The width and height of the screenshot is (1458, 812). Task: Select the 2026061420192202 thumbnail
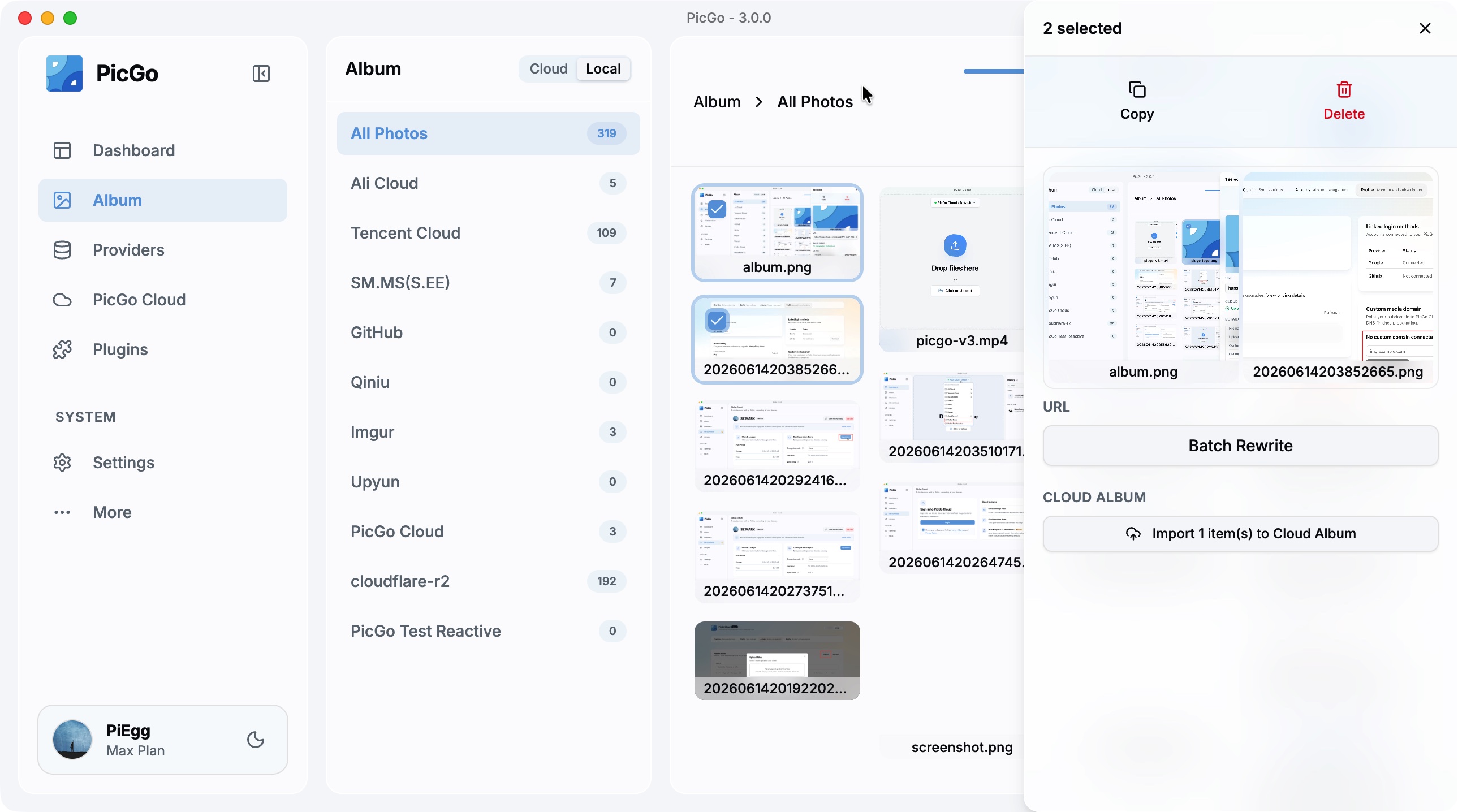point(777,660)
